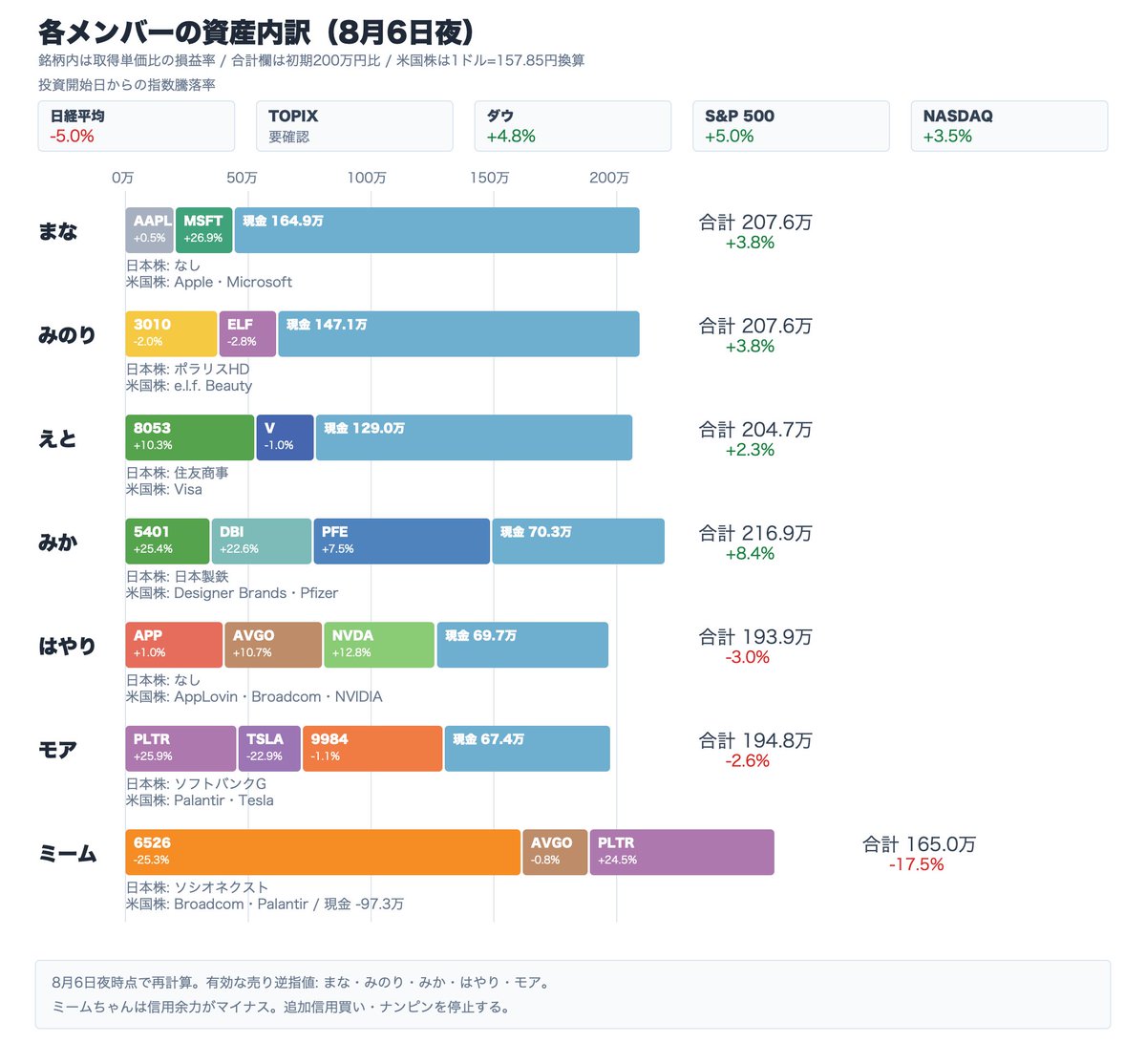Click the みか member name
Screen dimensions: 1146x1064
[x=58, y=543]
